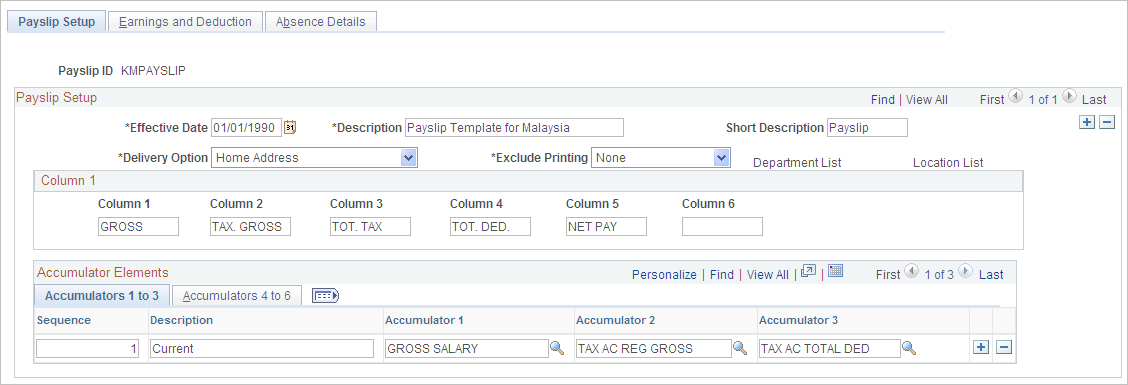Download Accumulator Elements grid to spreadsheet
1128x385 pixels.
click(x=835, y=271)
